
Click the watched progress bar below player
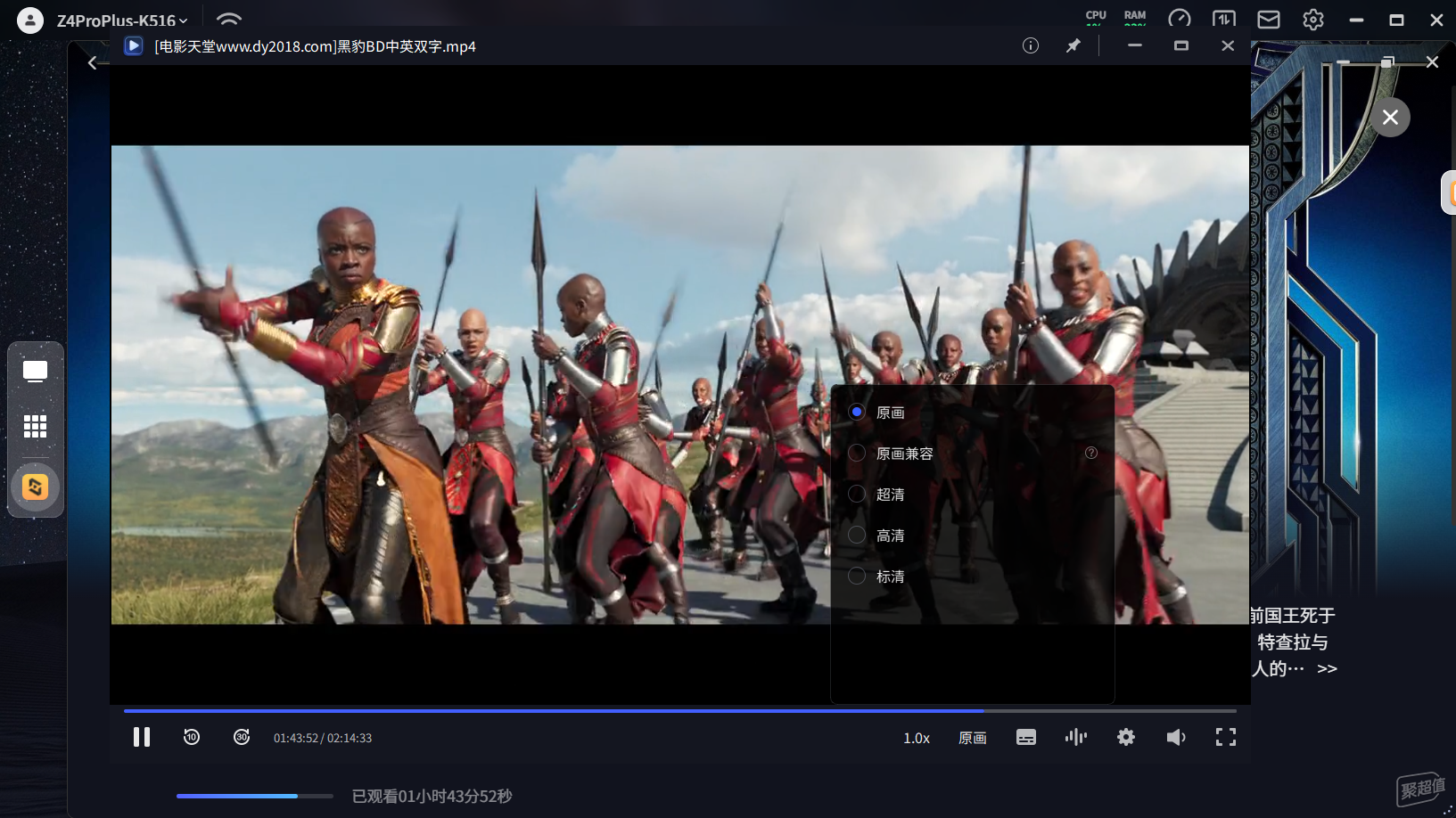coord(255,796)
